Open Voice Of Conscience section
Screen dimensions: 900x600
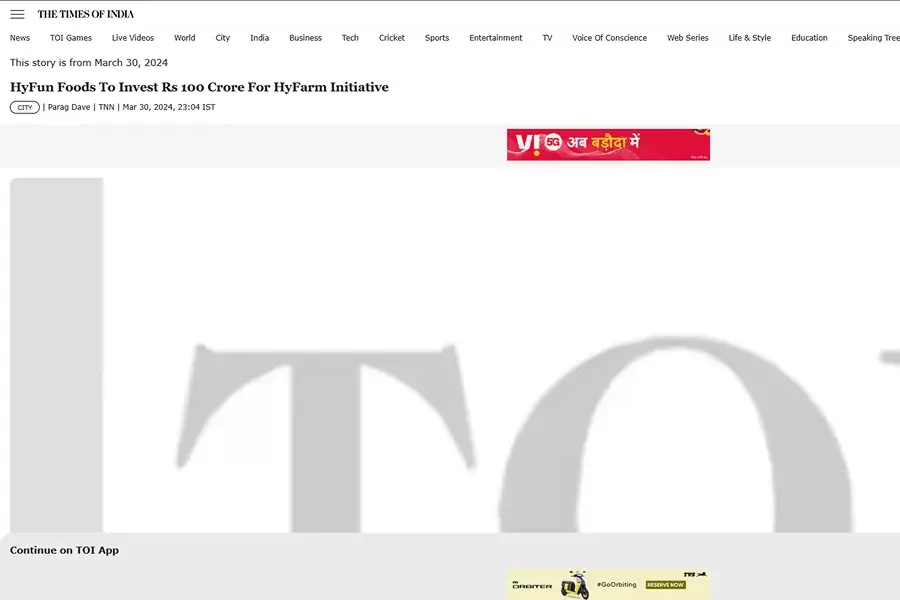pos(610,38)
